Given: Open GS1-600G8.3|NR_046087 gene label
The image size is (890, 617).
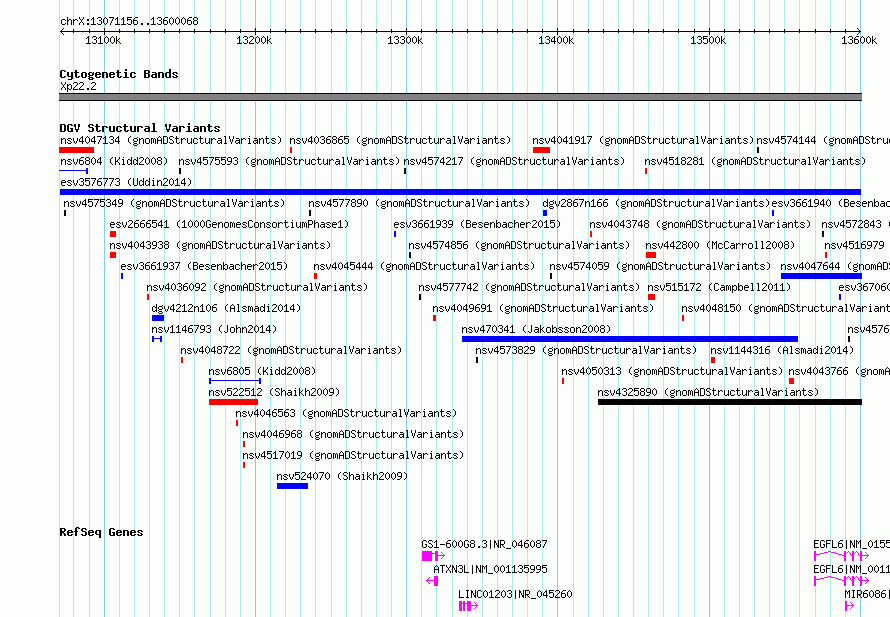Looking at the screenshot, I should point(484,544).
